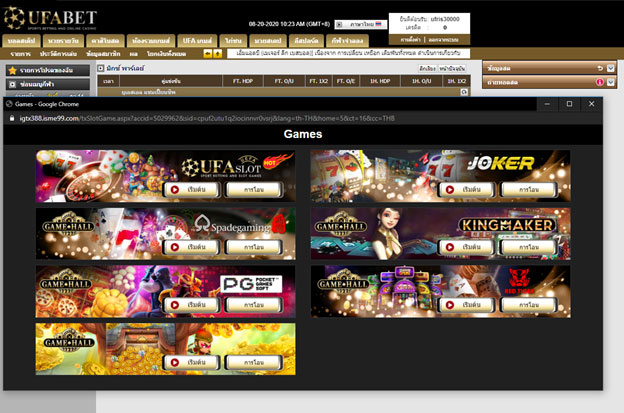Open the sub-menu item left of the yellow arrows
The width and height of the screenshot is (624, 413).
click(x=166, y=54)
